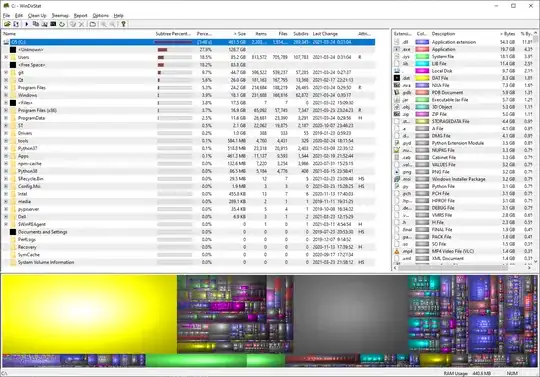Click the Delete to Recycle Bin icon
The width and height of the screenshot is (540, 377).
coord(73,24)
